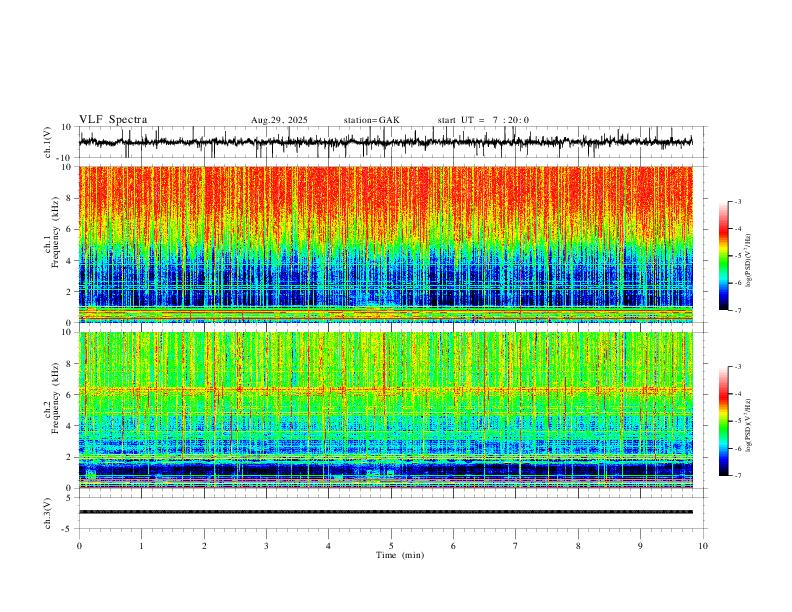Screen dimensions: 792x612
Task: Click the ch.2 'Frequency (kHz)' axis label
Action: [56, 397]
